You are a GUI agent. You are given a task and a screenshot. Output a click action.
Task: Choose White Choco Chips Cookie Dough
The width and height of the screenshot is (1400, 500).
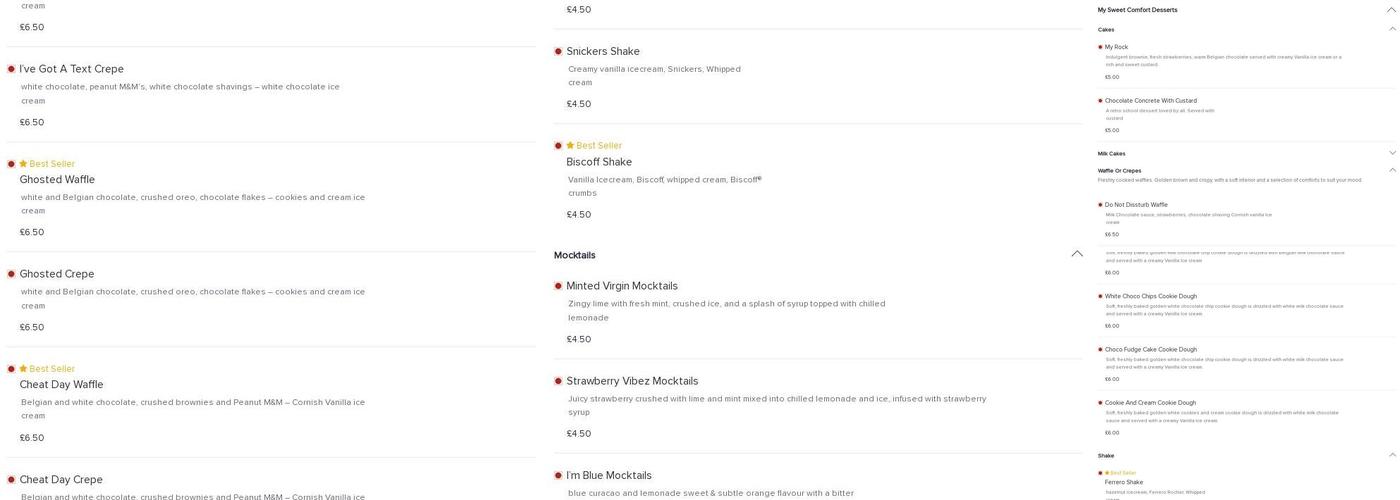pos(1150,297)
